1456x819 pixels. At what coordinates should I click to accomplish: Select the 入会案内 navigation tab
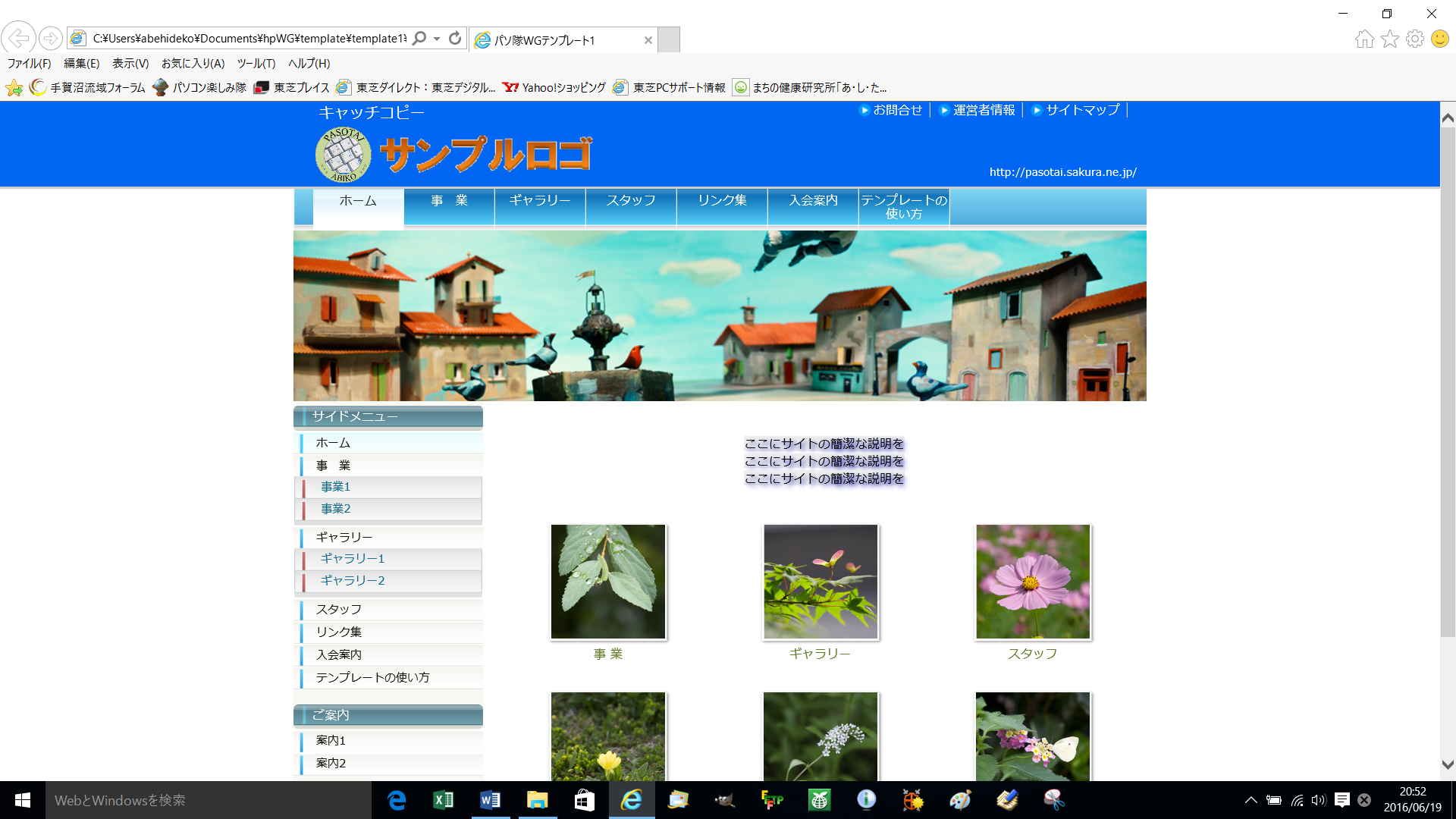(813, 207)
